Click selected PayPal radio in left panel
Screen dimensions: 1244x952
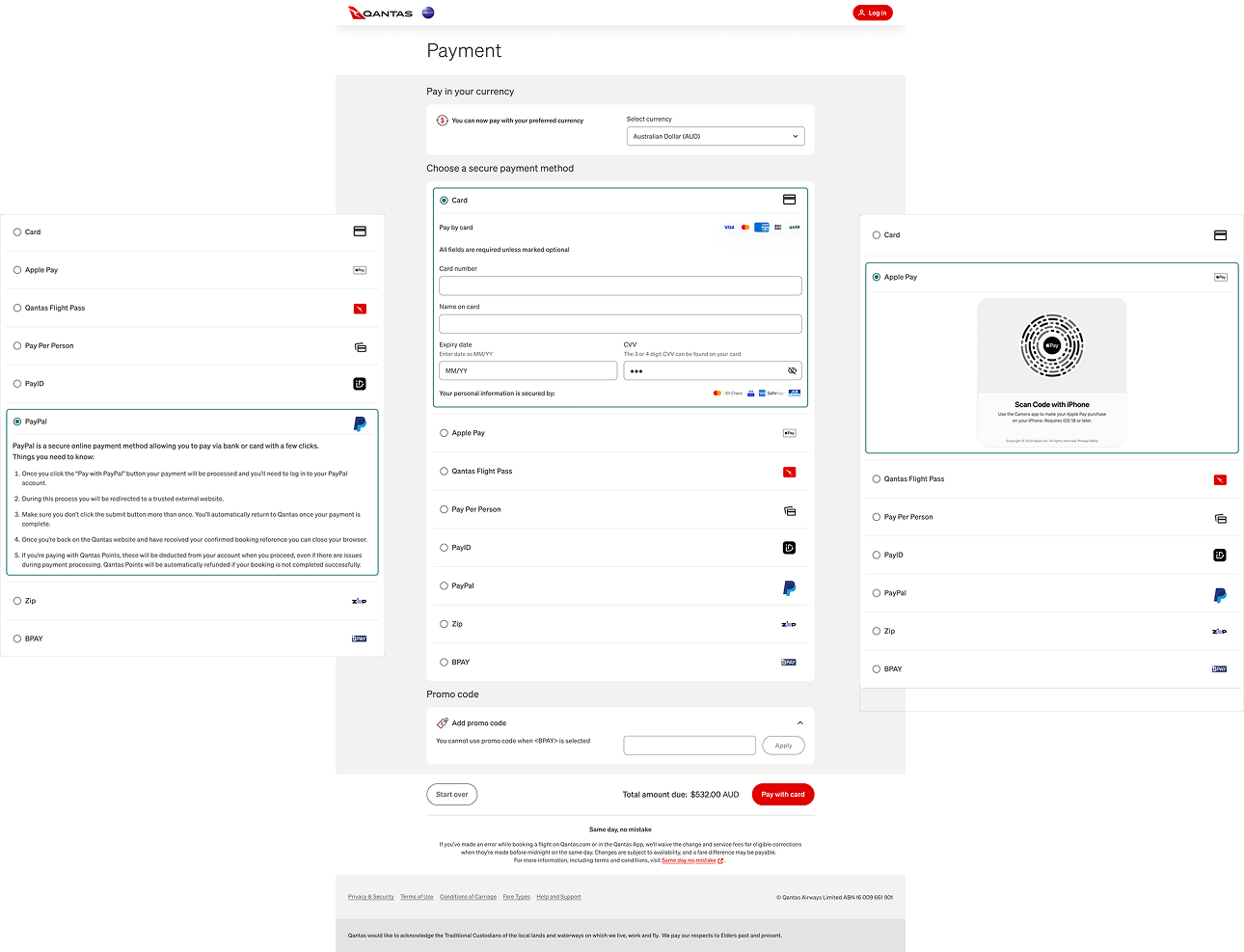17,422
